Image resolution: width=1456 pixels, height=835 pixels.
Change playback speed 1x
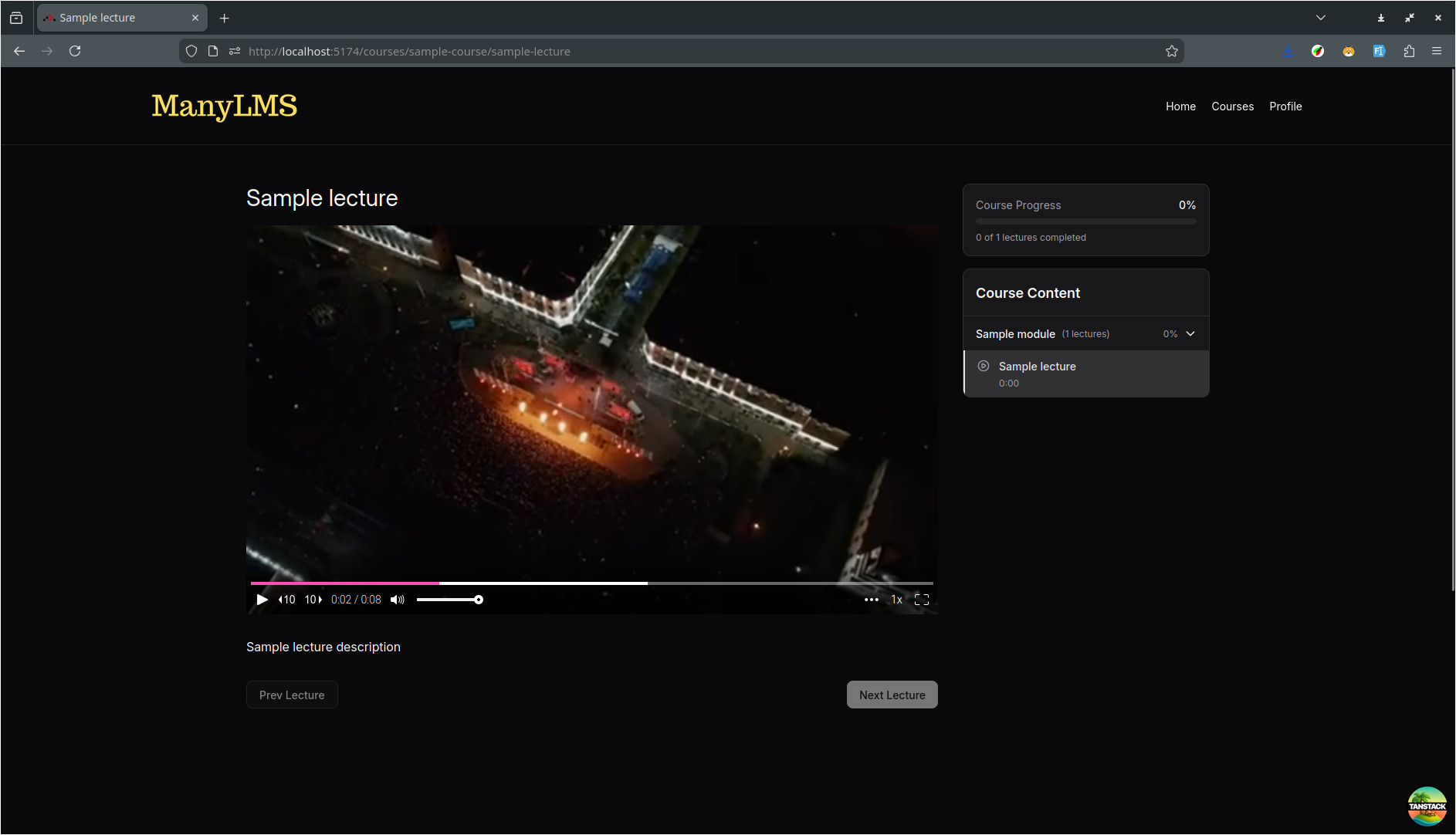[x=896, y=600]
